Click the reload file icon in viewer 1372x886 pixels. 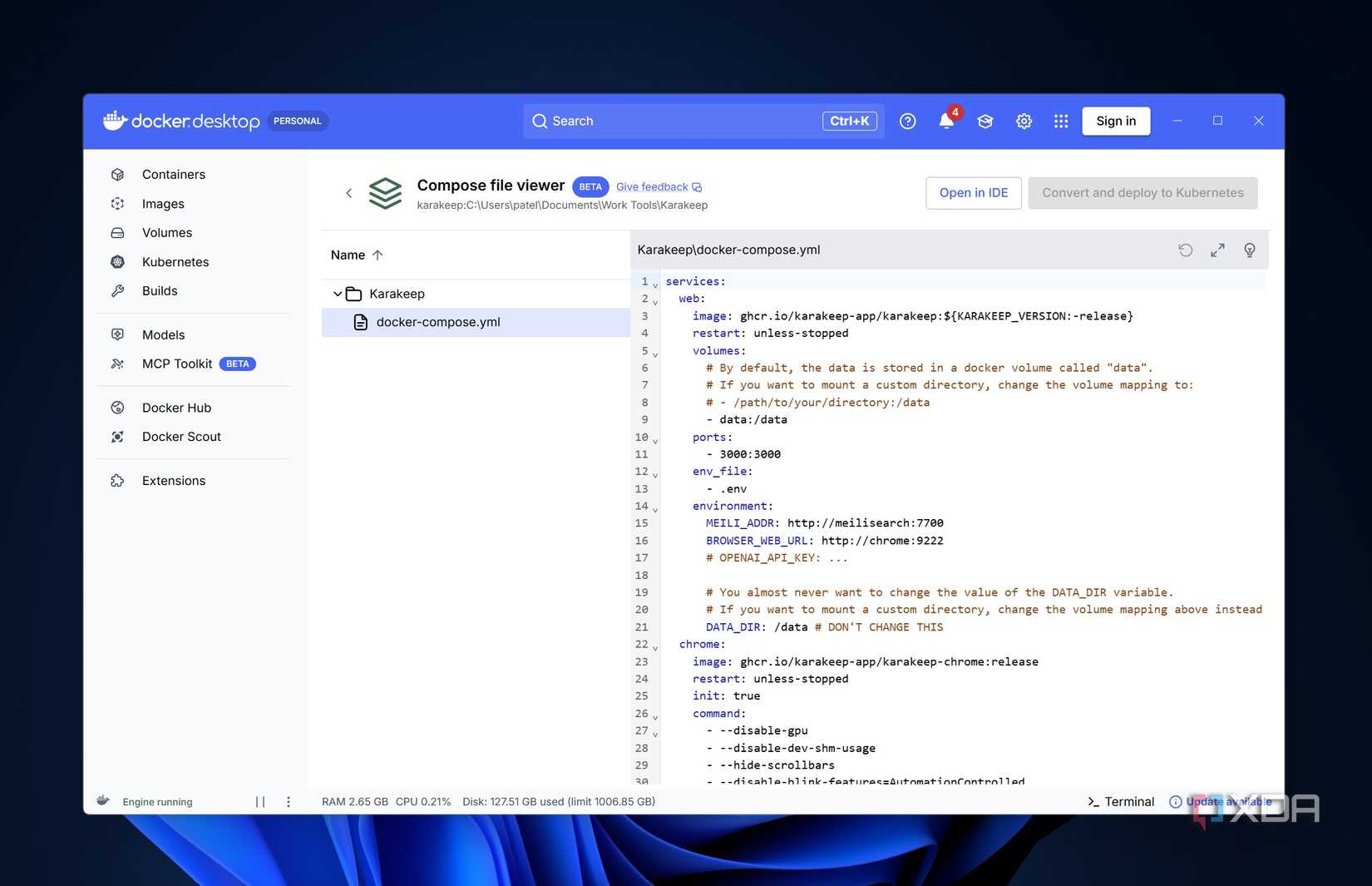point(1186,250)
